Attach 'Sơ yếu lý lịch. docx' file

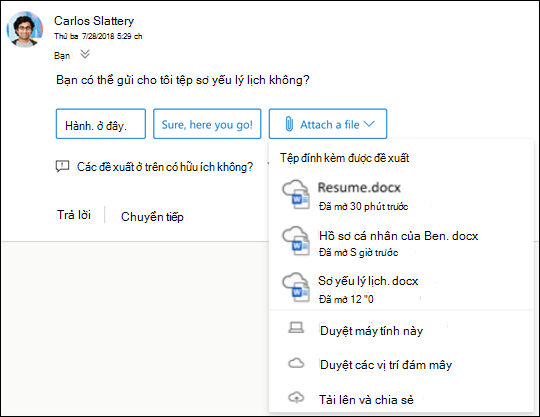click(x=401, y=288)
